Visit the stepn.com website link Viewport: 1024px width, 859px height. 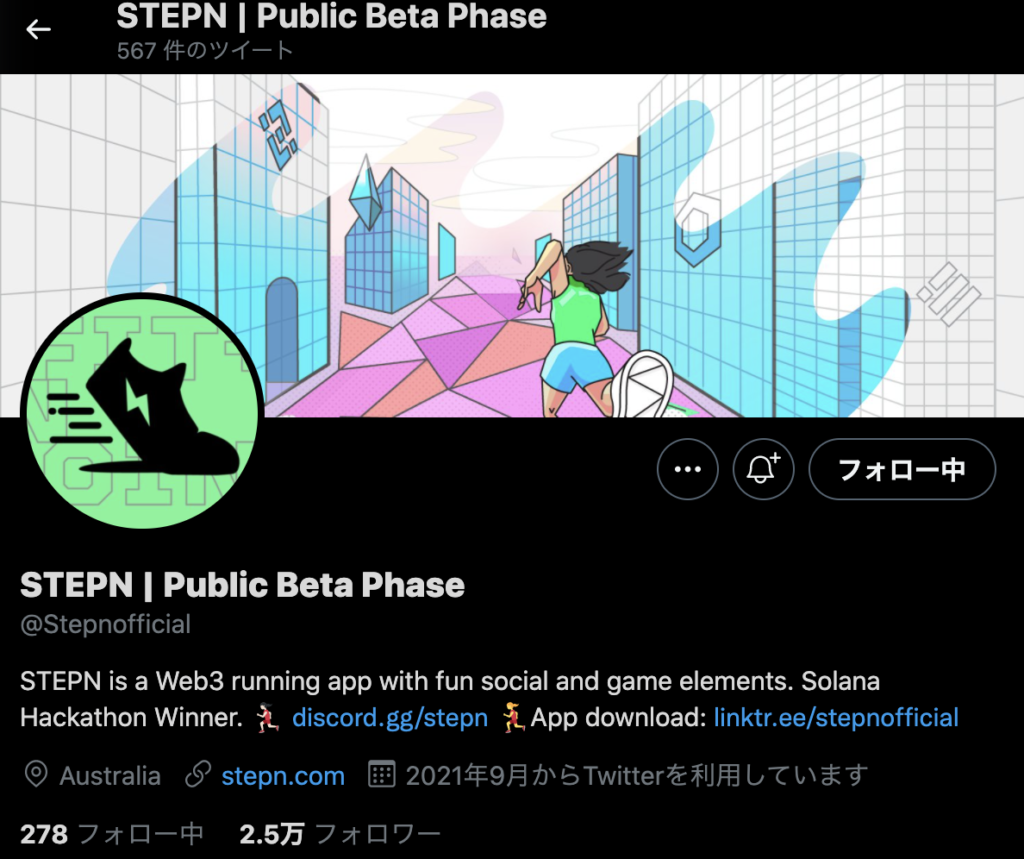coord(283,776)
